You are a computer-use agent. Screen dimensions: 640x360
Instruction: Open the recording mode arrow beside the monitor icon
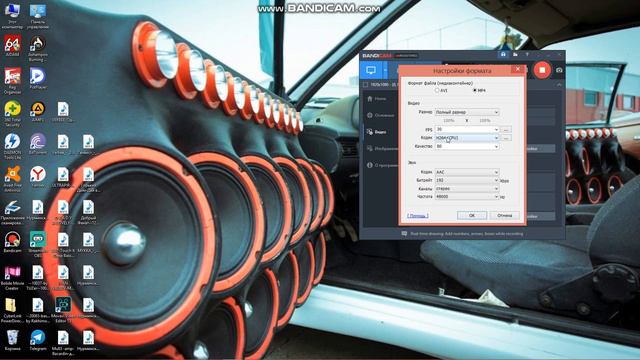[x=385, y=70]
